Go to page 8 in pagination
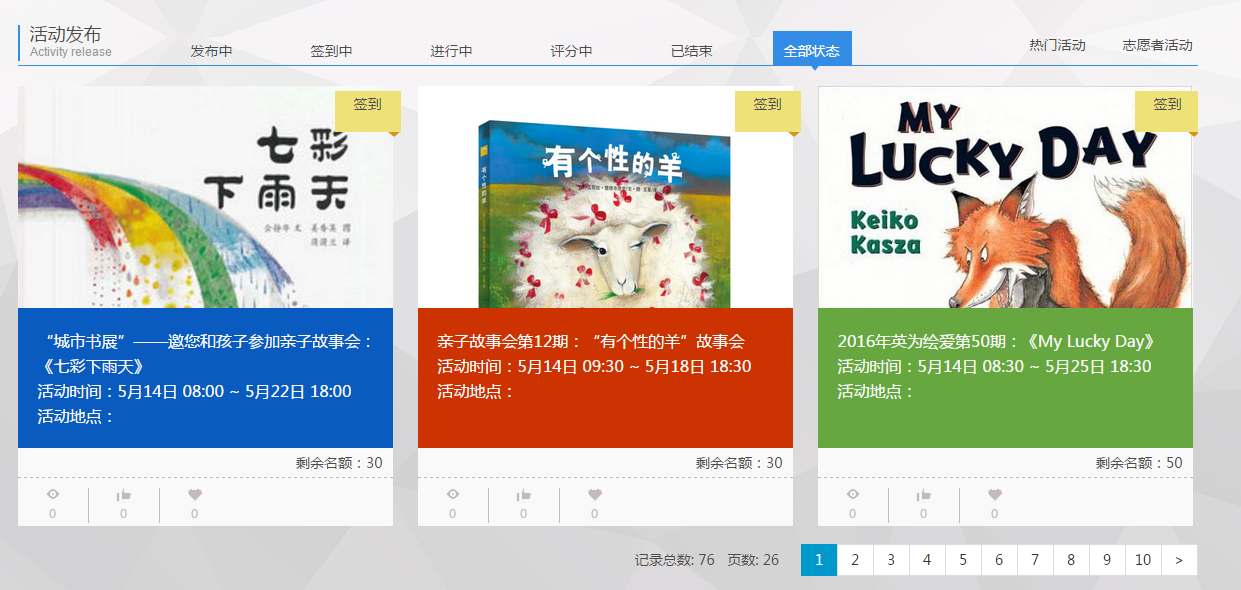This screenshot has height=590, width=1241. coord(1071,560)
